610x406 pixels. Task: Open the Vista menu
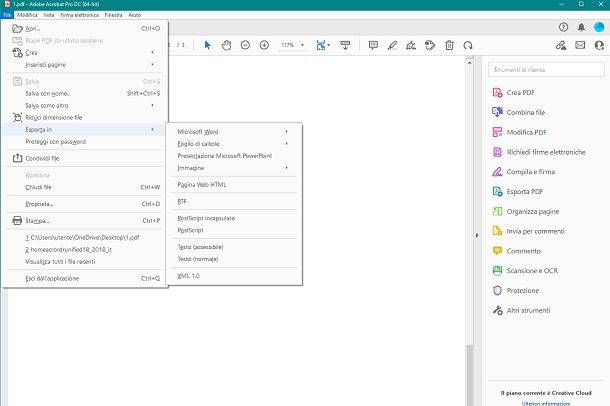click(x=49, y=15)
